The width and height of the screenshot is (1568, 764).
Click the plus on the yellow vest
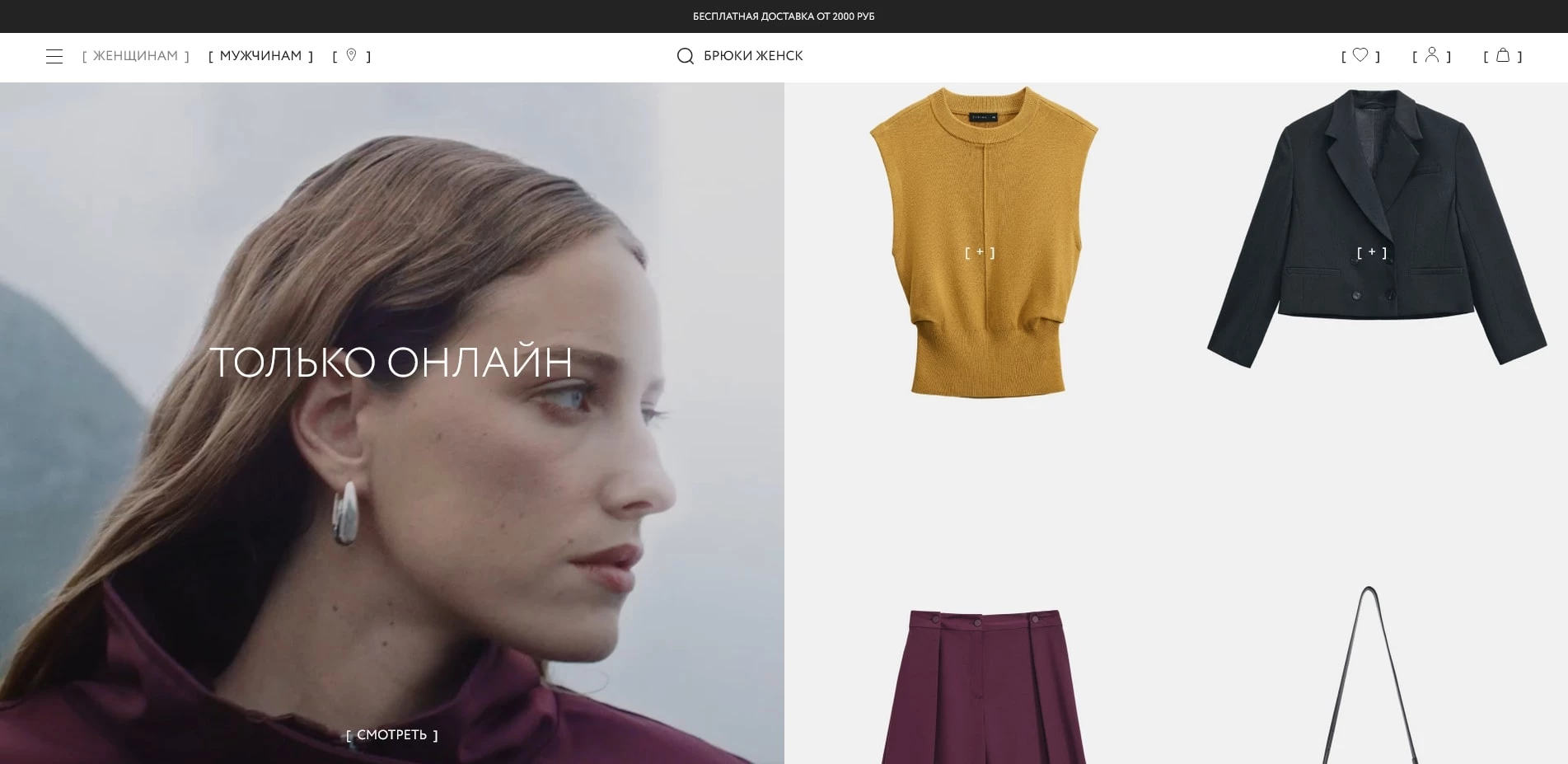[980, 252]
